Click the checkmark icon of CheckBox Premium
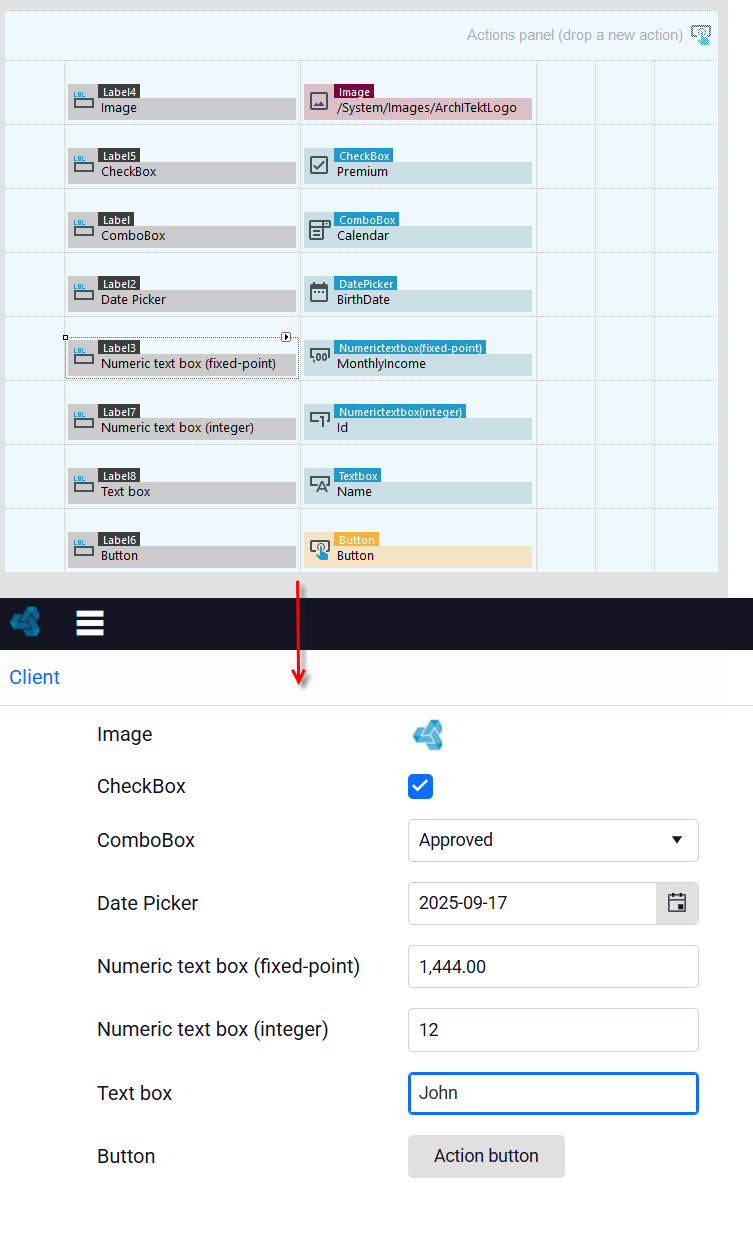Image resolution: width=753 pixels, height=1242 pixels. click(x=319, y=165)
